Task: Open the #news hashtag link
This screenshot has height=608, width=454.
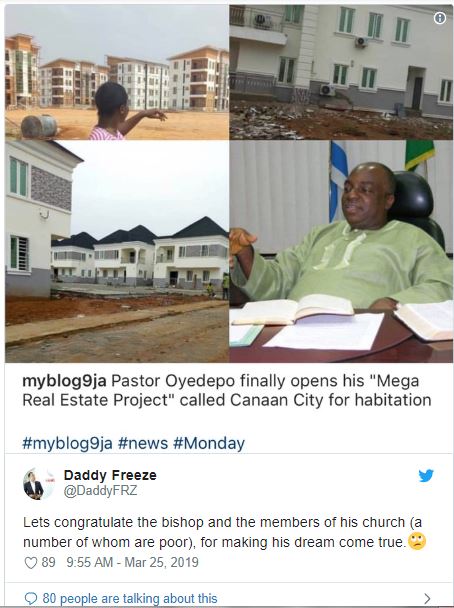Action: tap(143, 443)
